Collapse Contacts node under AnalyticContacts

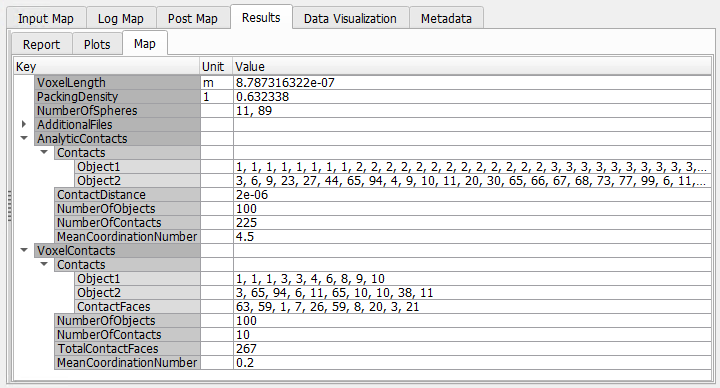click(x=44, y=152)
